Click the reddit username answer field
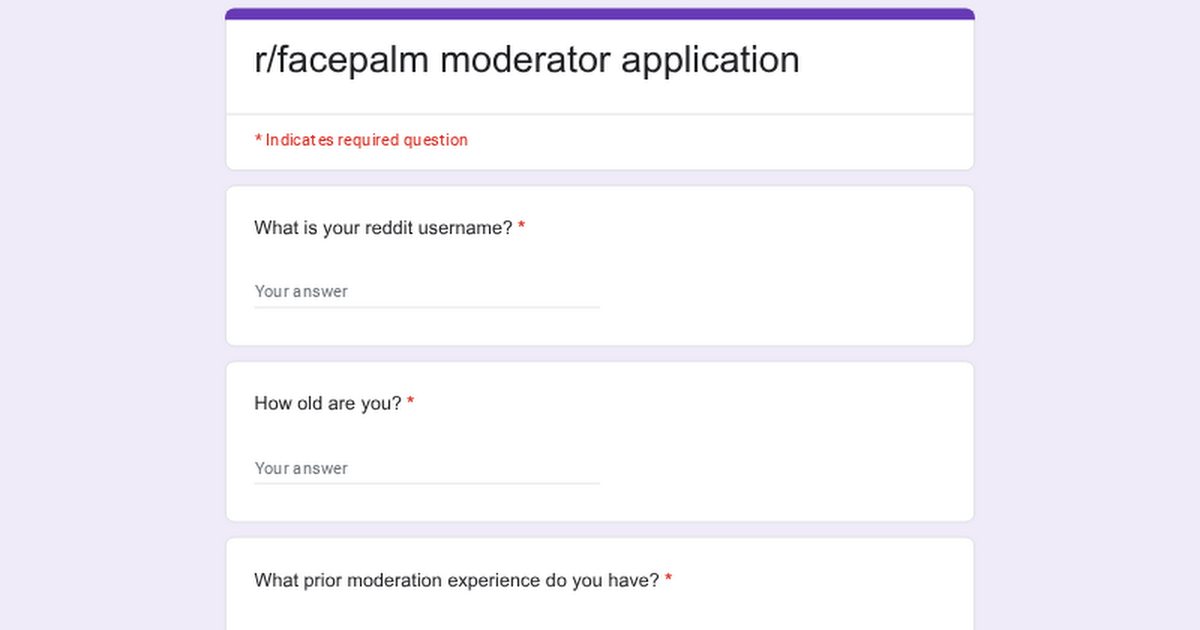 pos(426,292)
